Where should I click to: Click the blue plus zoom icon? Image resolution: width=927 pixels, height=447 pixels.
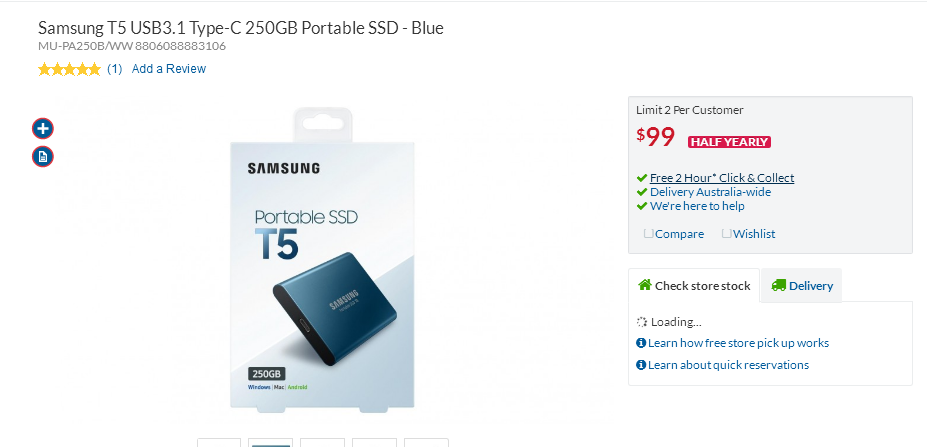(x=43, y=128)
